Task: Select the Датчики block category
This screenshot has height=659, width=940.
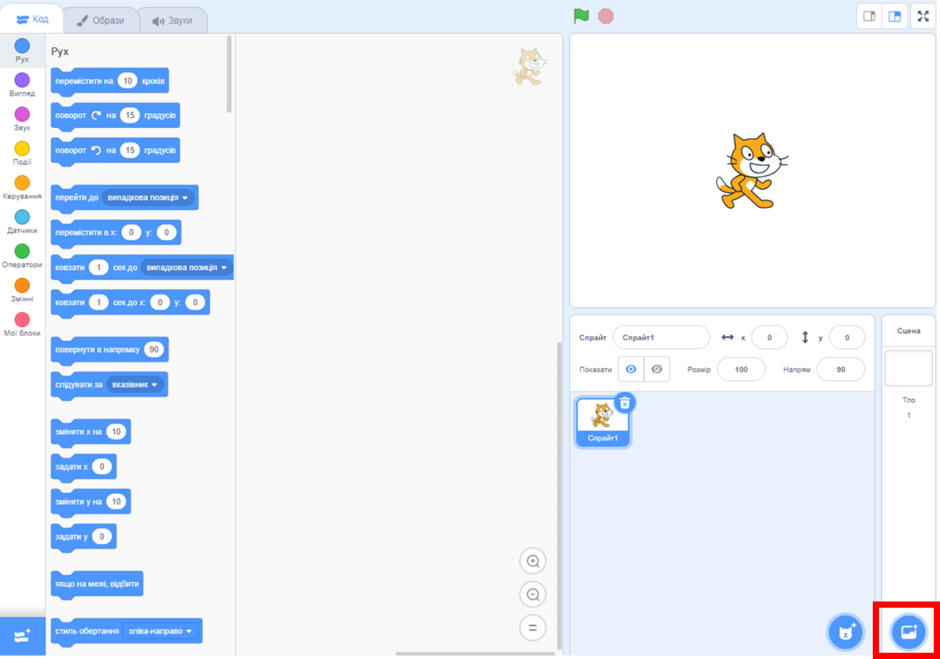Action: (22, 221)
